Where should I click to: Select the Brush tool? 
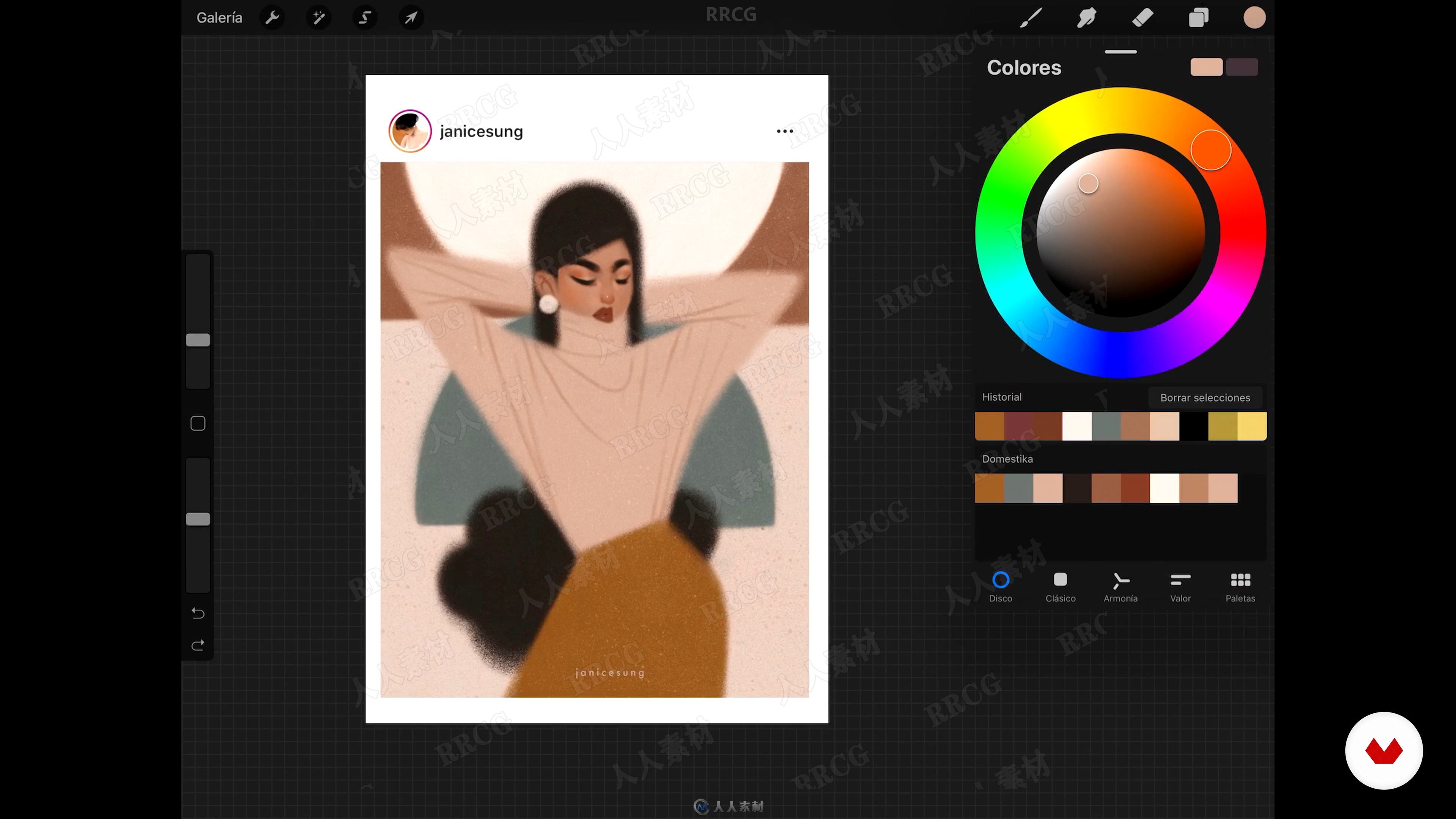tap(1031, 17)
